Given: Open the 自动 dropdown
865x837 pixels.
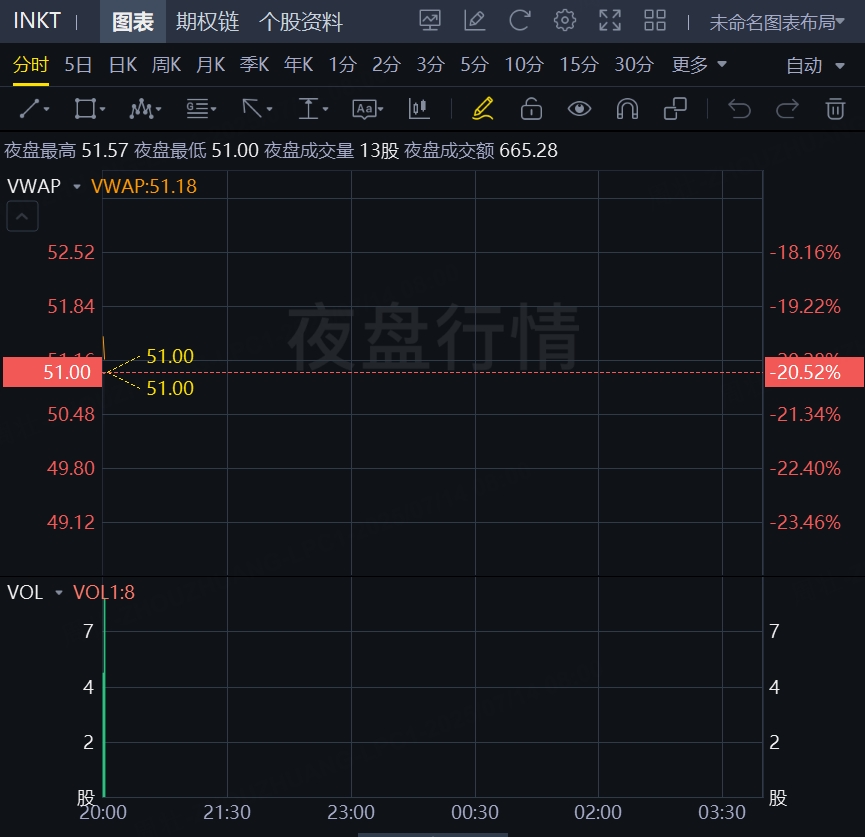Looking at the screenshot, I should click(815, 66).
